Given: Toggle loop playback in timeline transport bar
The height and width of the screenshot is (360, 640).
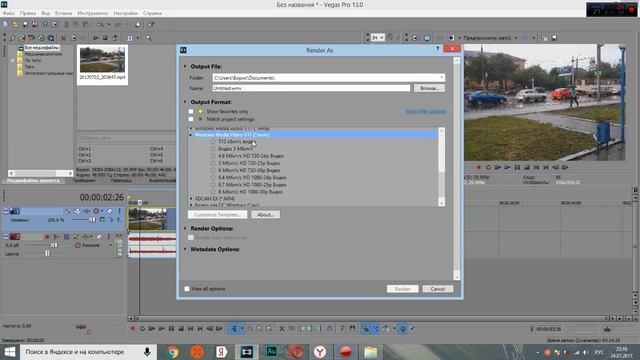Looking at the screenshot, I should tap(142, 329).
